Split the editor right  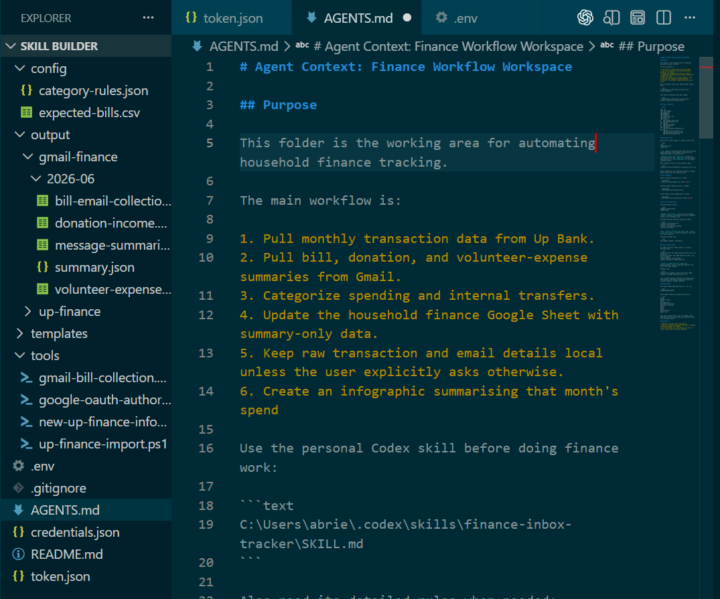click(x=664, y=18)
